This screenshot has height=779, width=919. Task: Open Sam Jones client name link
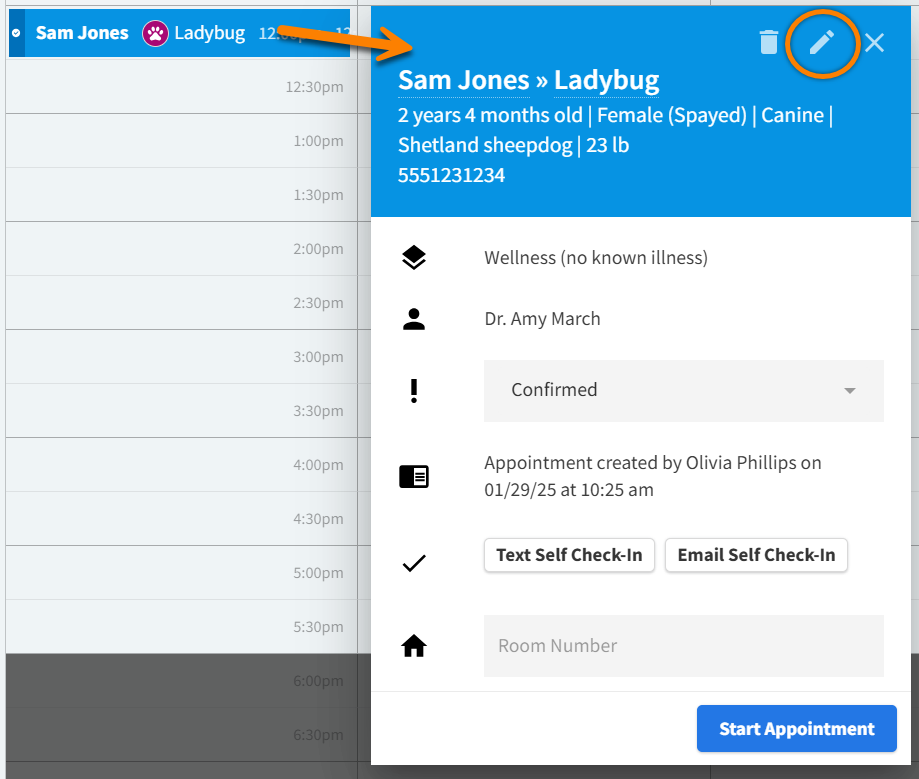point(463,80)
